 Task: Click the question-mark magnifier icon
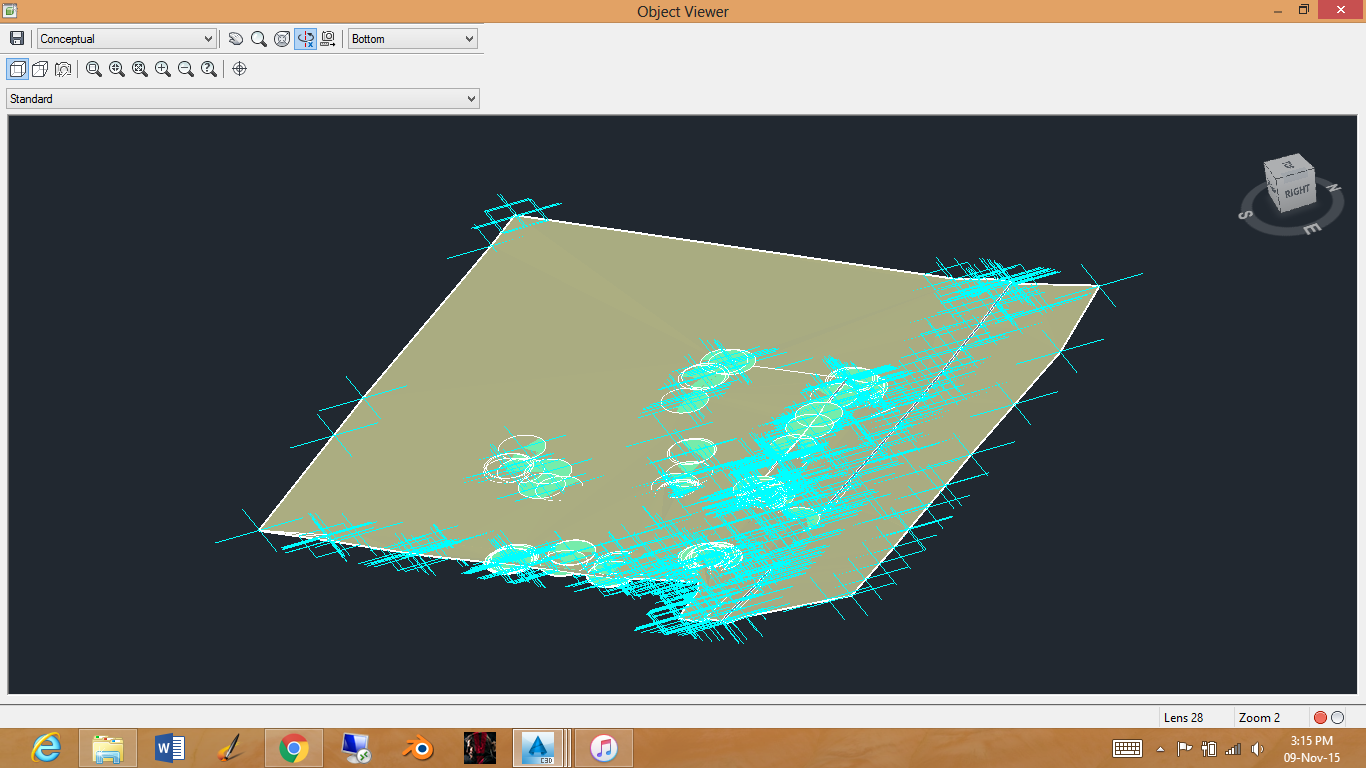point(209,69)
